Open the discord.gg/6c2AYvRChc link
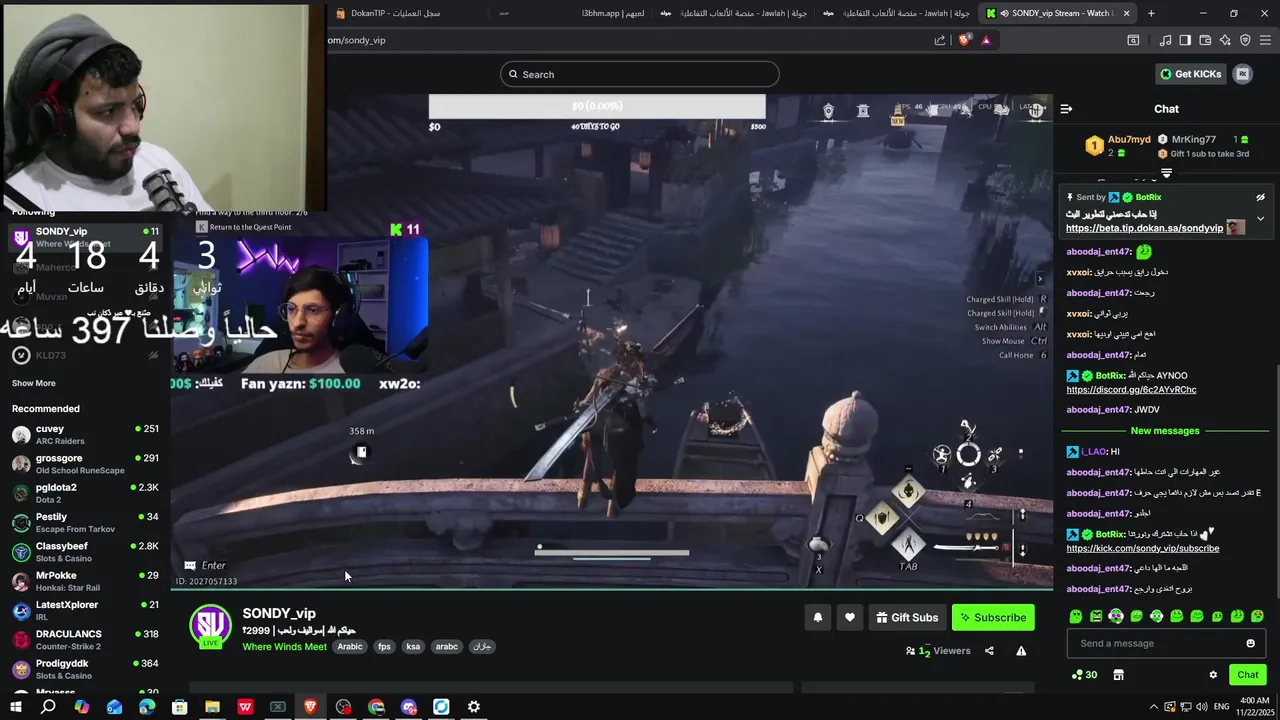 tap(1131, 390)
